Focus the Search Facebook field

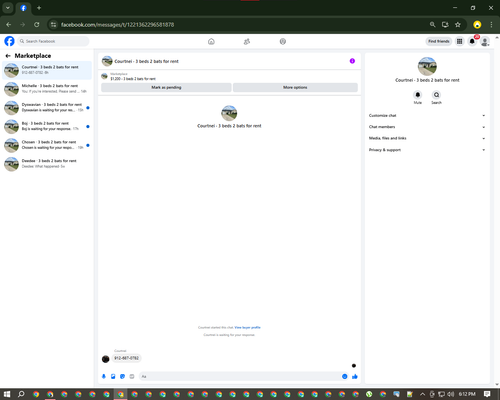[53, 41]
